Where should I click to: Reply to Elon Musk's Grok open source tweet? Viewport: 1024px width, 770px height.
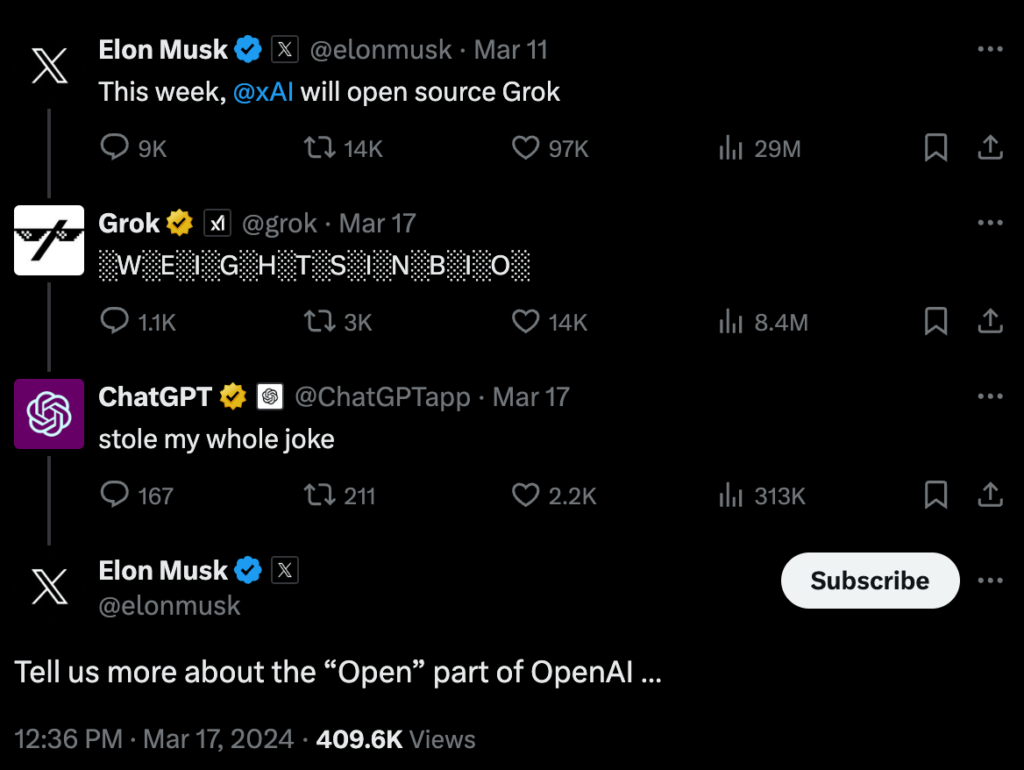pos(115,149)
